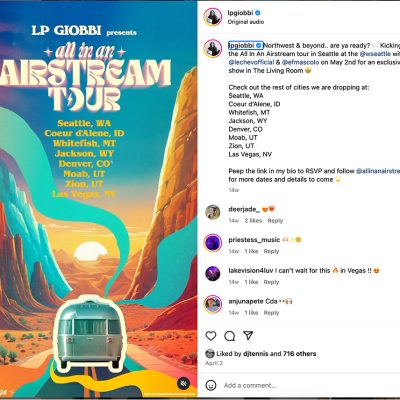Image resolution: width=400 pixels, height=400 pixels.
Task: Open the Airstream tour poster video
Action: coord(99,200)
